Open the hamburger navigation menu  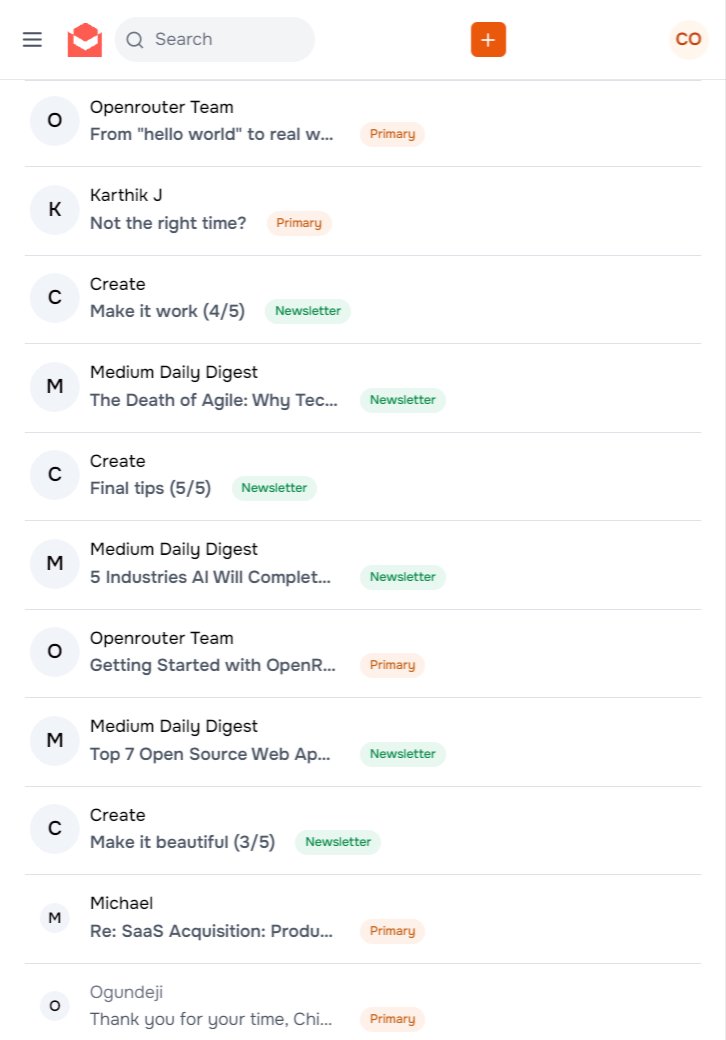tap(32, 39)
